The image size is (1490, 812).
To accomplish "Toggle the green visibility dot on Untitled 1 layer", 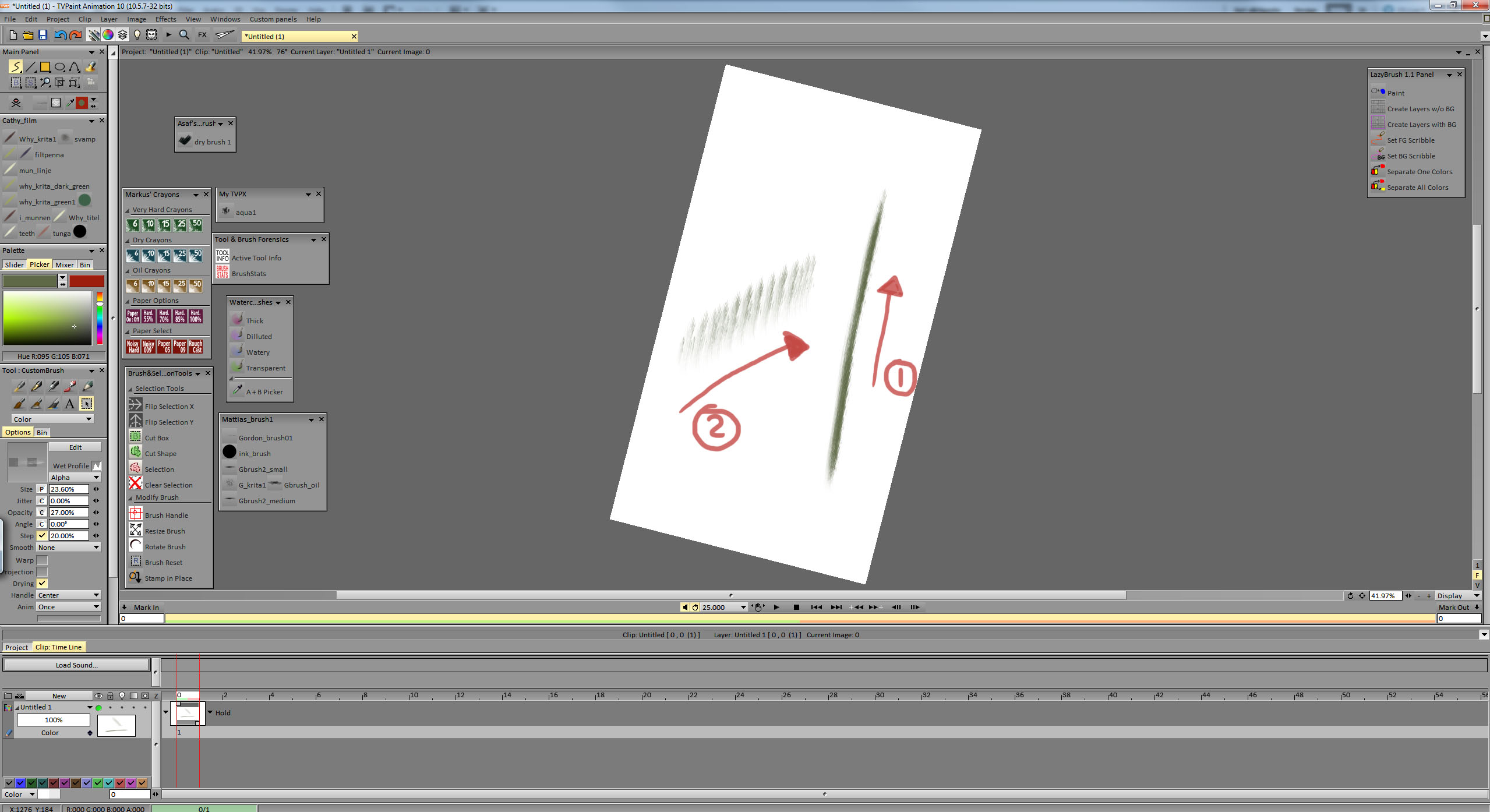I will coord(98,708).
